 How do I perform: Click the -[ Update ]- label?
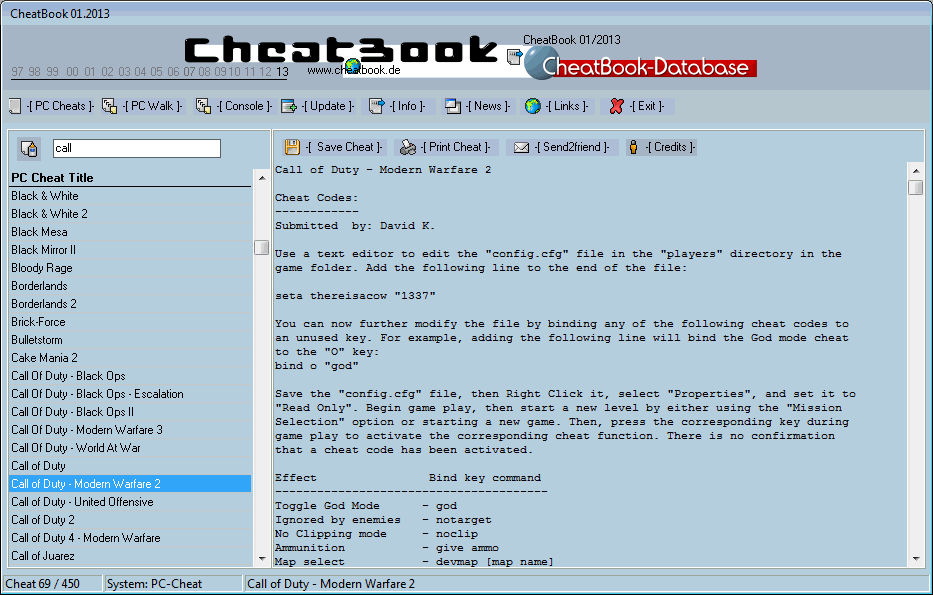328,107
